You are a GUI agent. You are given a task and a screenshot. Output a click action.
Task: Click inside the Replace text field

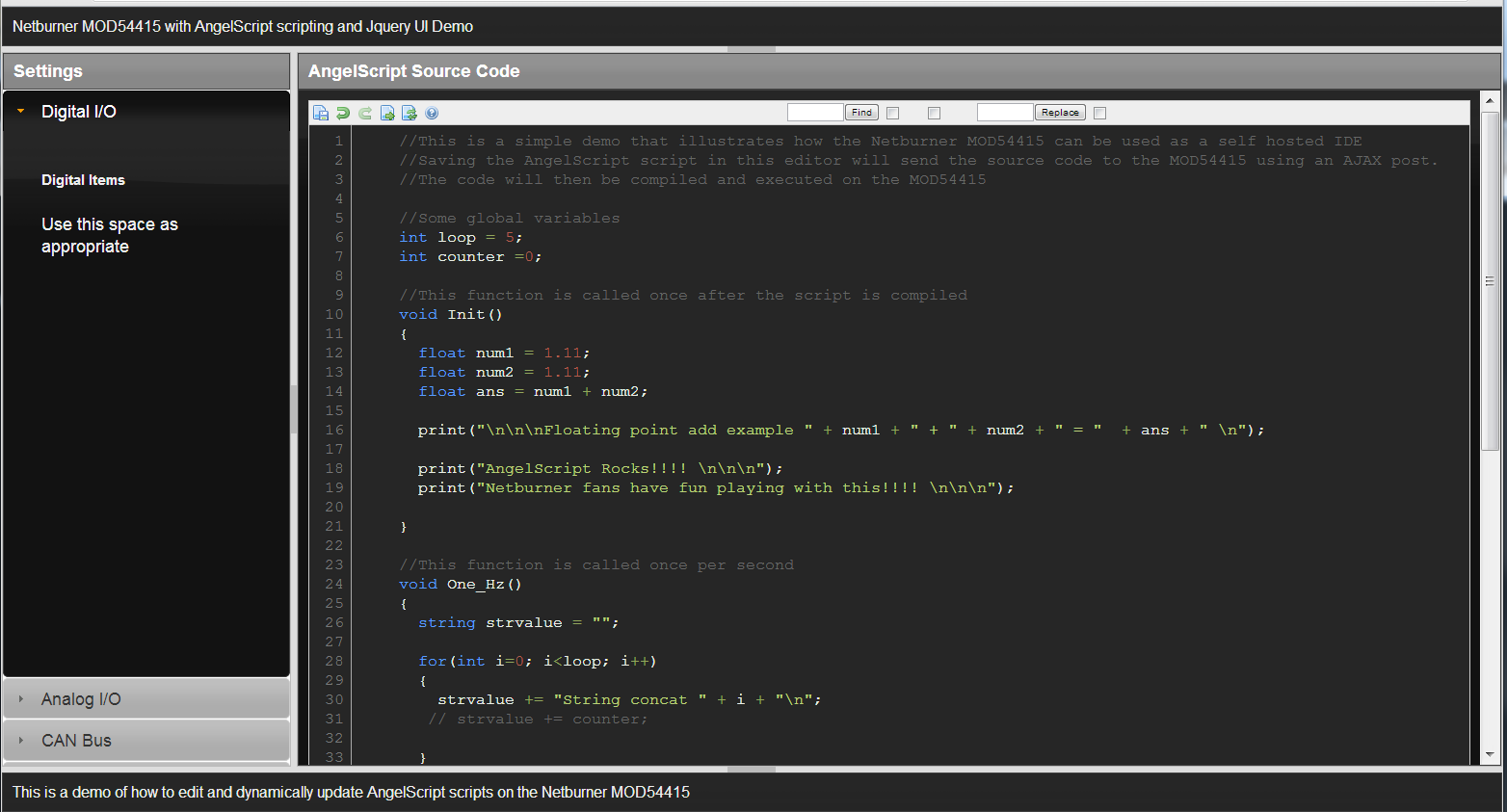click(x=1004, y=112)
